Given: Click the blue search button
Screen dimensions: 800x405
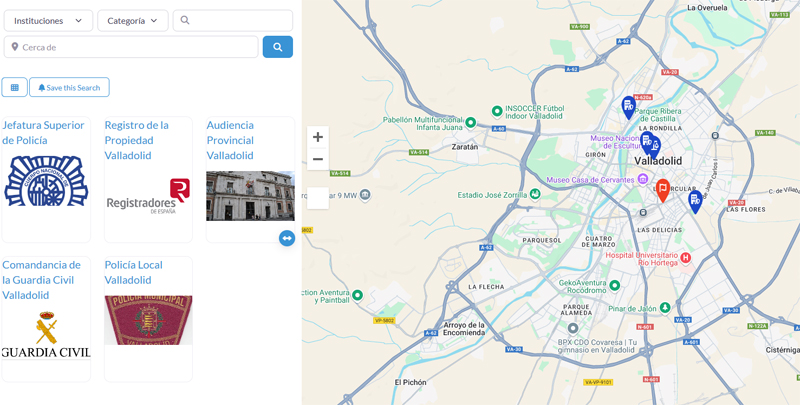Looking at the screenshot, I should tap(278, 47).
